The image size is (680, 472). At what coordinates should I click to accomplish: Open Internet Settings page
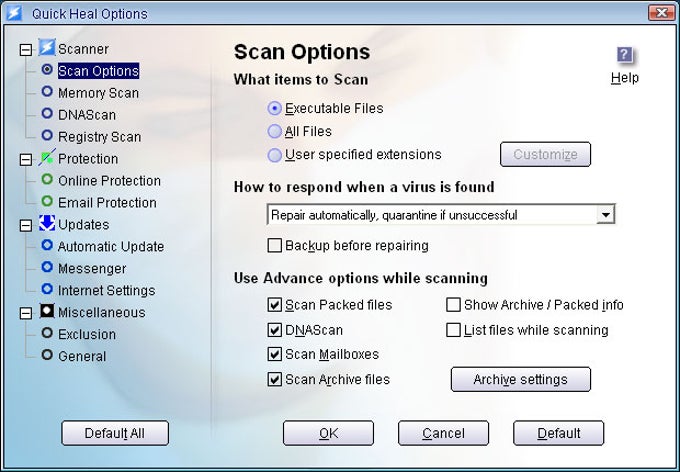pyautogui.click(x=107, y=290)
